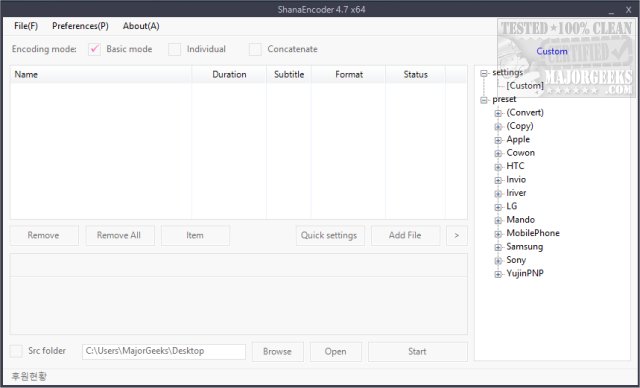Image resolution: width=640 pixels, height=388 pixels.
Task: Tick the Concatenate checkbox
Action: (x=255, y=49)
